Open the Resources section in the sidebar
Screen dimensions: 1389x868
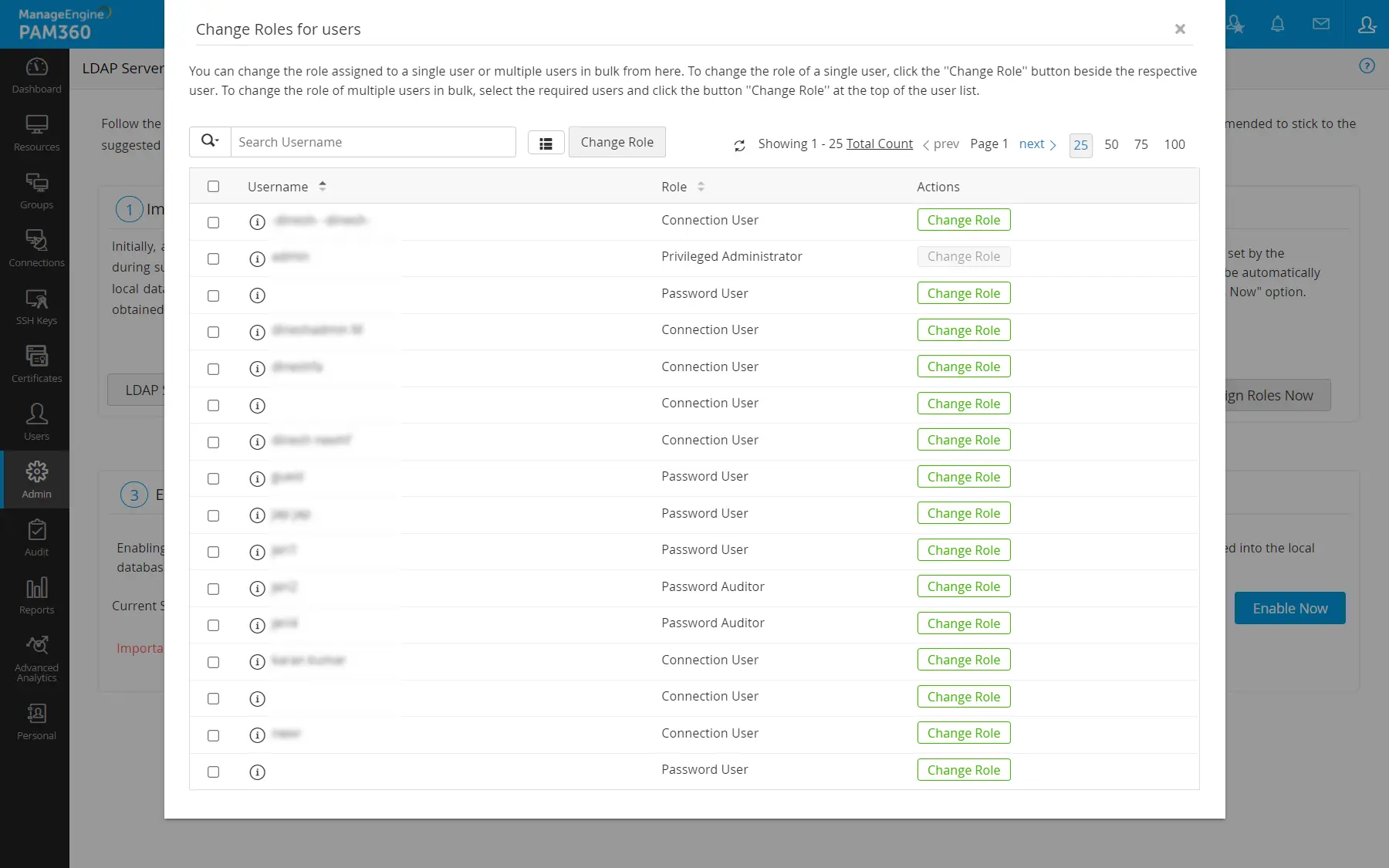(x=36, y=133)
